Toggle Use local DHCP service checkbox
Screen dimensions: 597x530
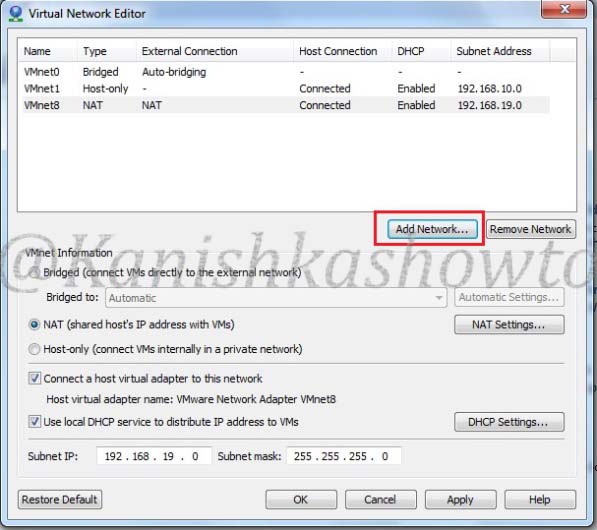coord(35,422)
